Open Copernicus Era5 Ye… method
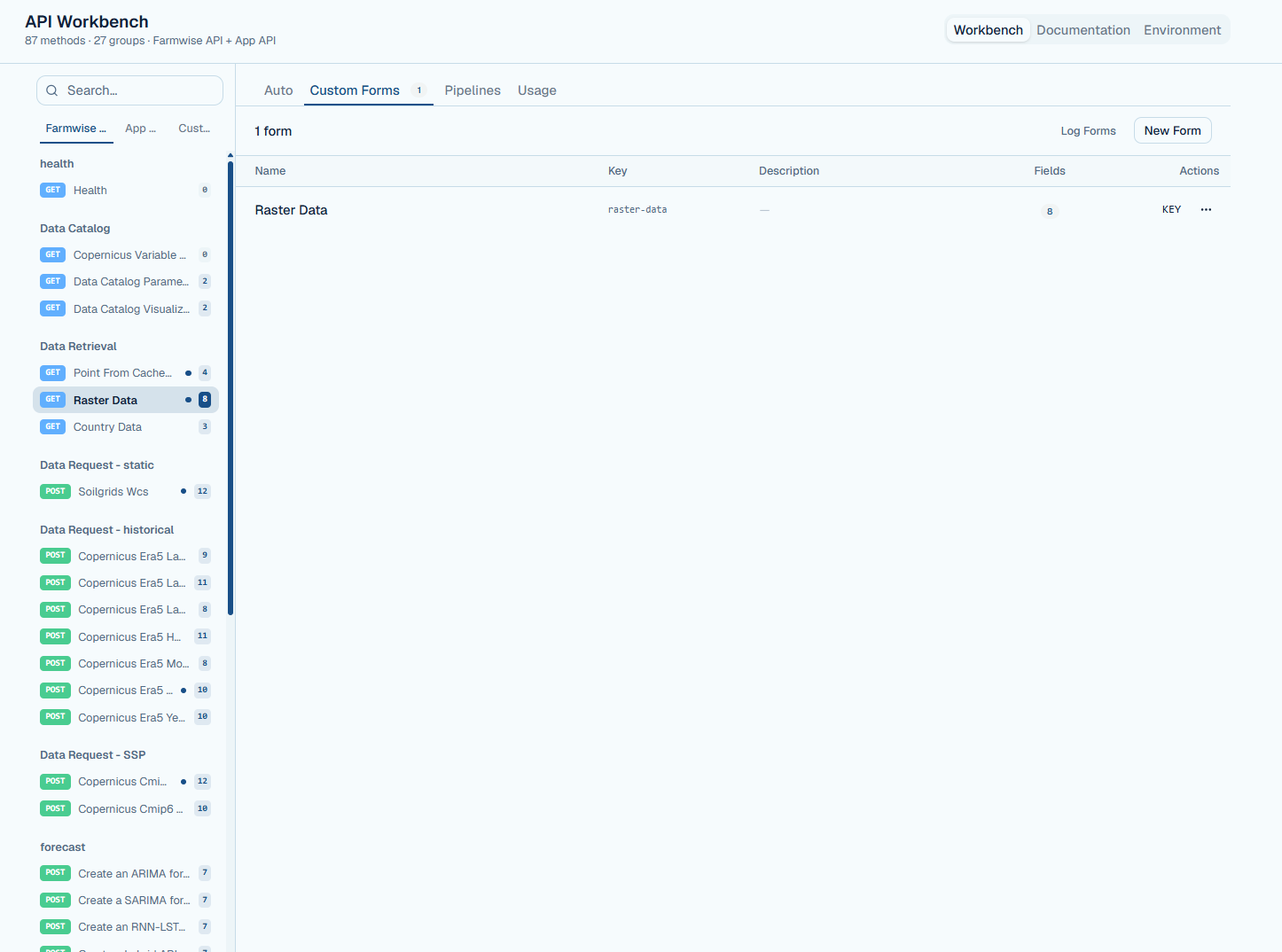 [125, 717]
